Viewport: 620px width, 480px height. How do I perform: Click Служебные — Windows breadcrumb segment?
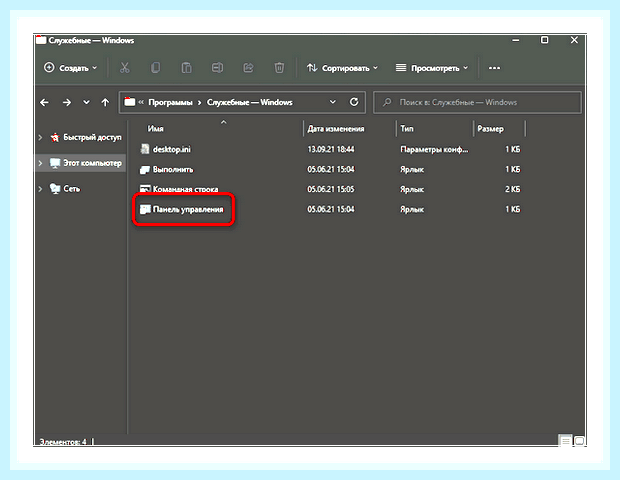pos(250,102)
